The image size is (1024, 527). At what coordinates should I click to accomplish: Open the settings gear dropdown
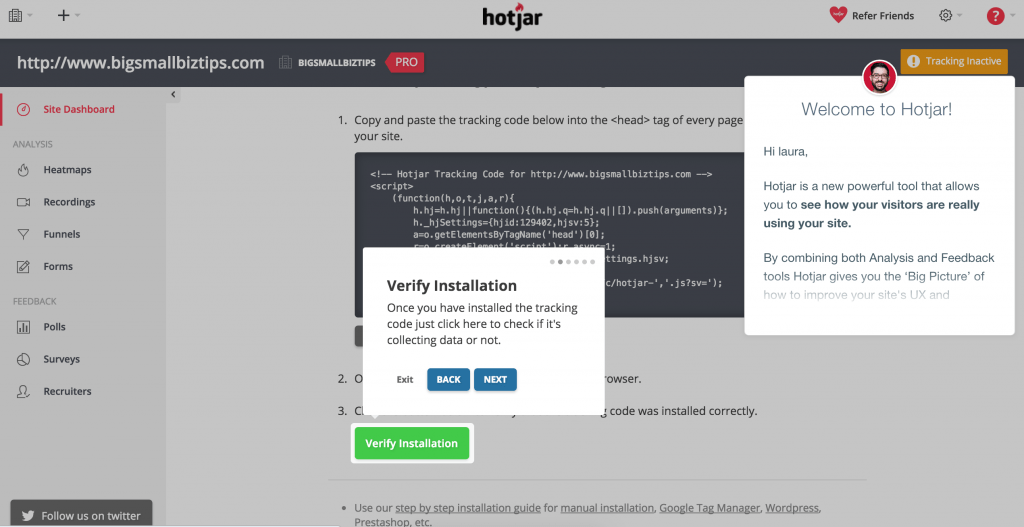tap(951, 15)
